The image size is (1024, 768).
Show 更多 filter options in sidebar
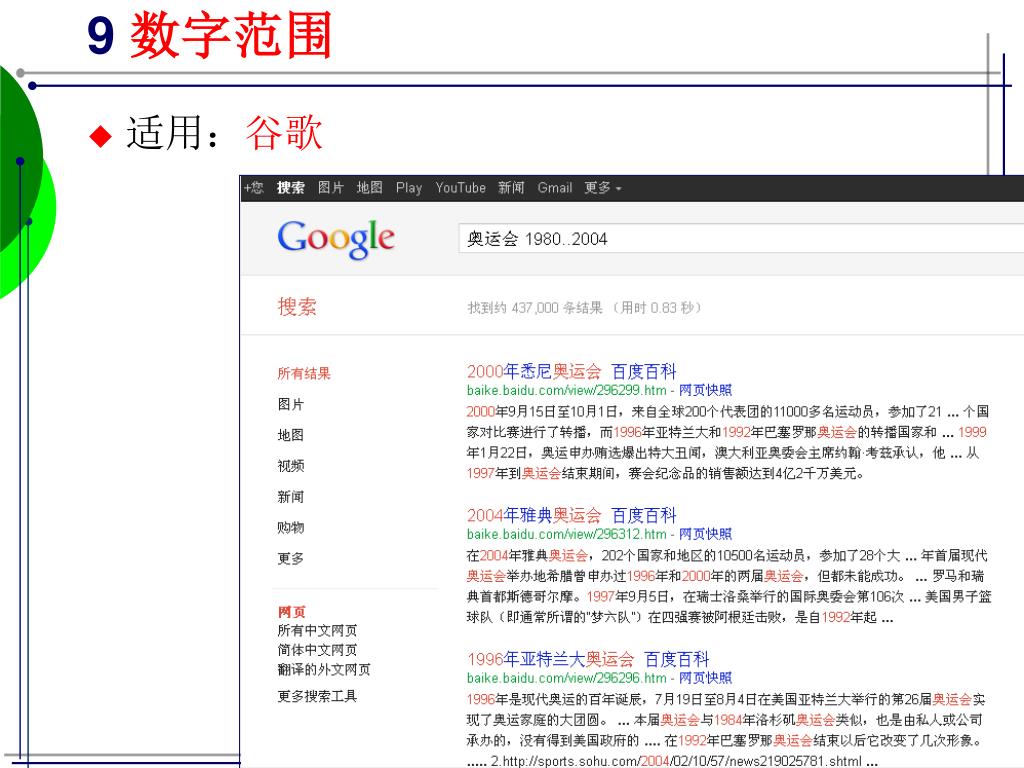click(x=291, y=558)
